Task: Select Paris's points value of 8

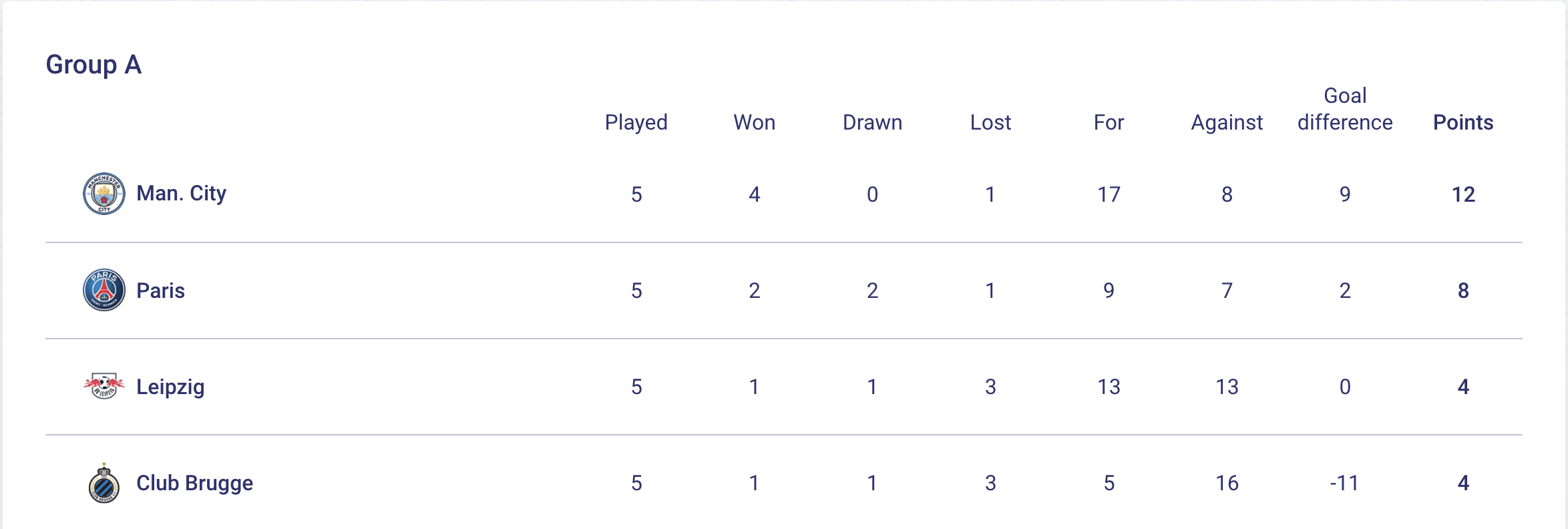Action: 1463,291
